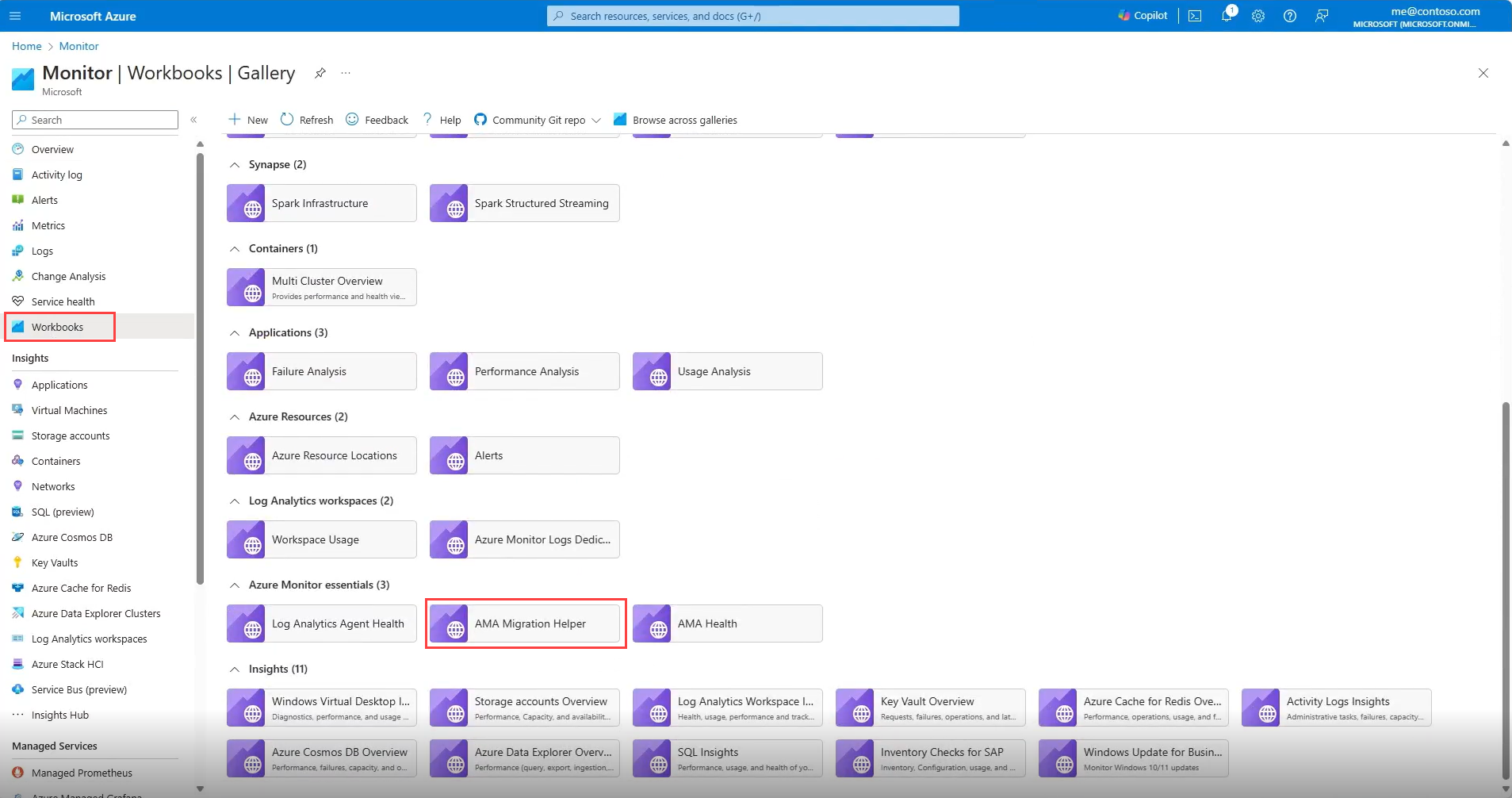The image size is (1512, 798).
Task: Collapse the Azure Resources (2) section
Action: pos(234,417)
